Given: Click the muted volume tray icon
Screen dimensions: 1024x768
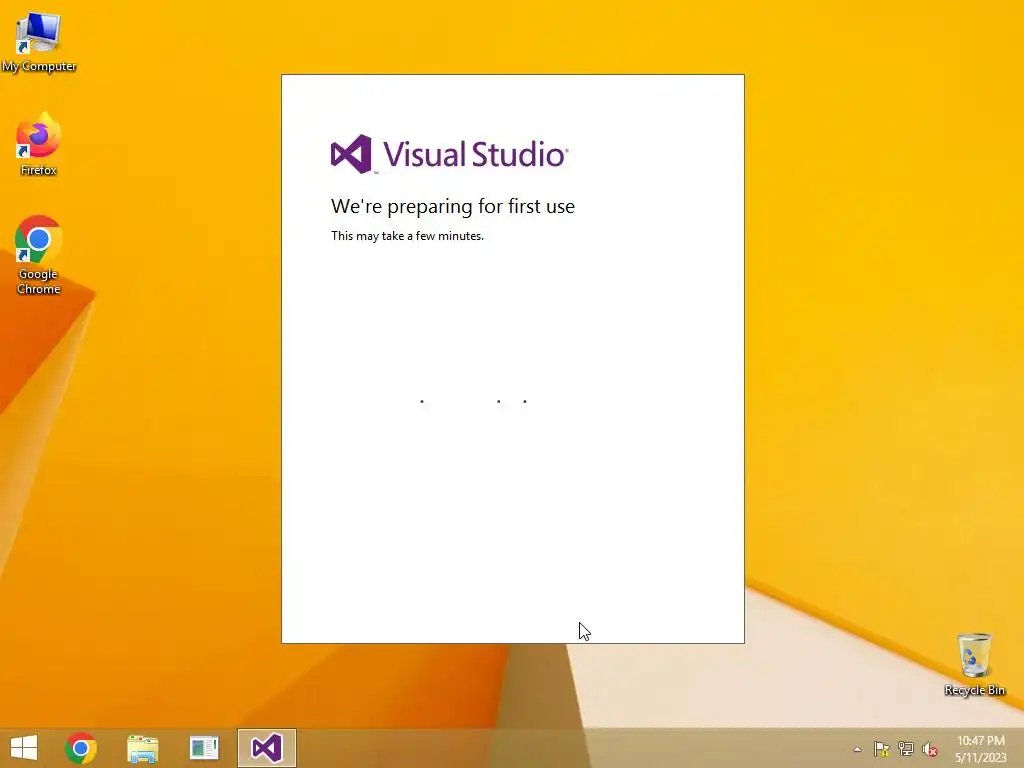Looking at the screenshot, I should pyautogui.click(x=929, y=749).
